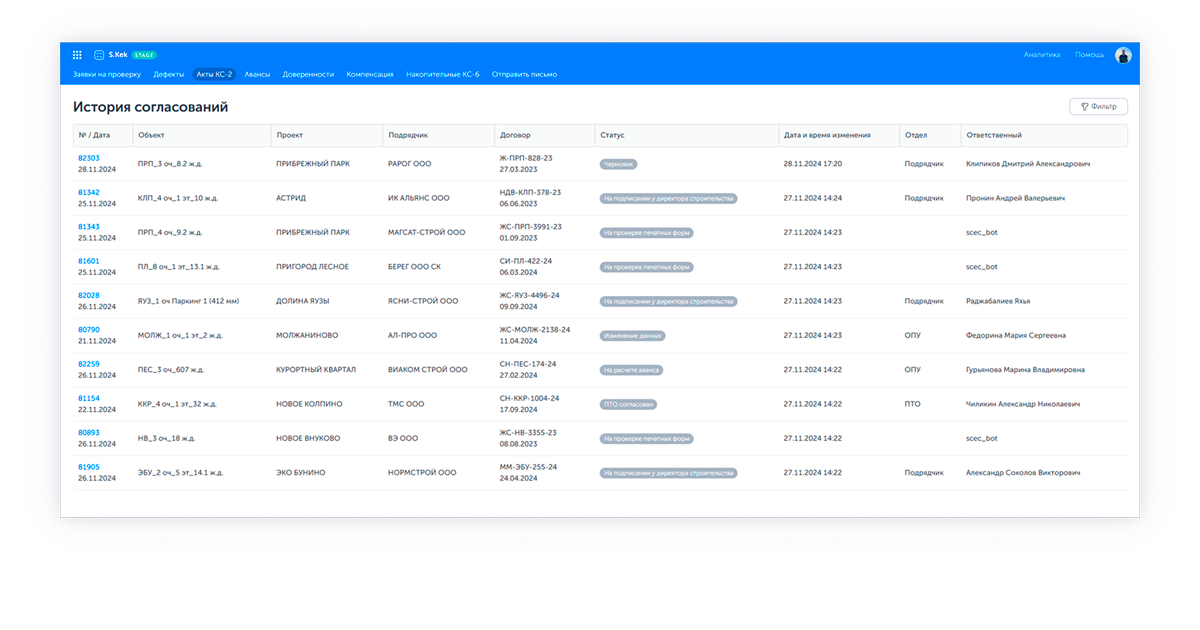1200x630 pixels.
Task: Switch to Доверенности tab
Action: (x=308, y=74)
